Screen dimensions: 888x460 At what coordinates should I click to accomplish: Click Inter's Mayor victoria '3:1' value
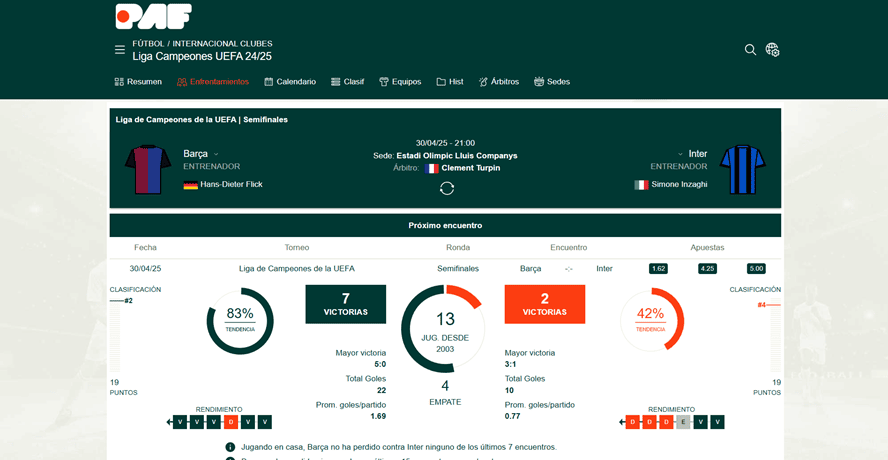511,364
